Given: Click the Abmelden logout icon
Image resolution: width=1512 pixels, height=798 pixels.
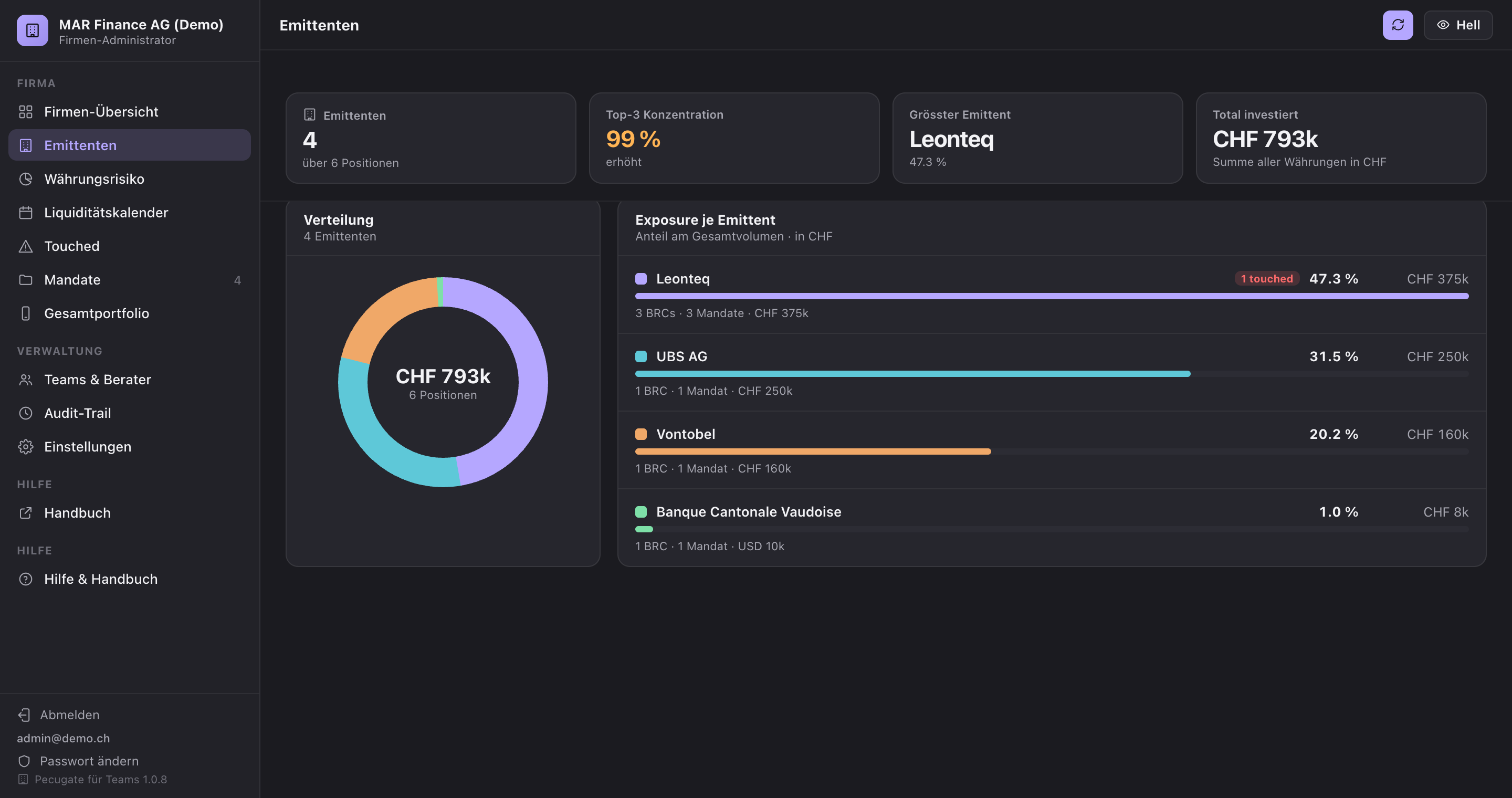Looking at the screenshot, I should pos(24,715).
